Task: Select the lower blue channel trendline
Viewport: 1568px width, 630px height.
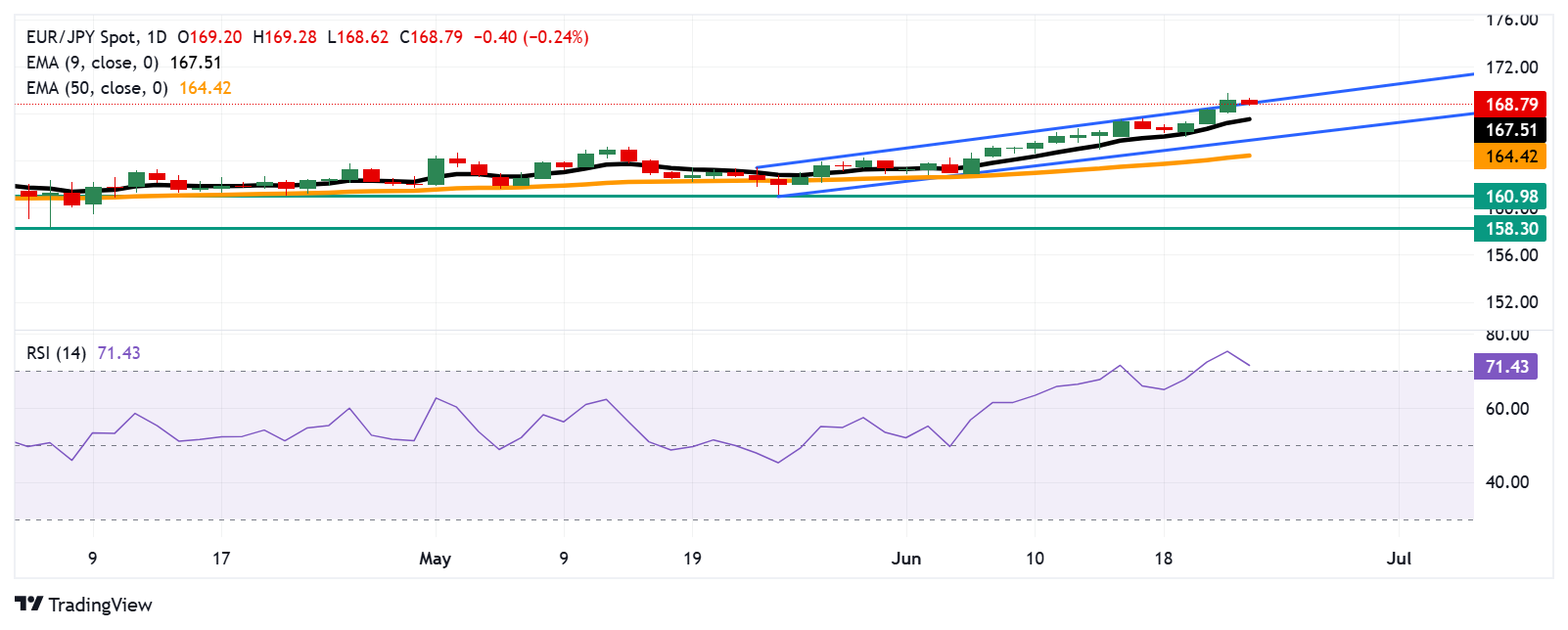Action: click(1126, 156)
